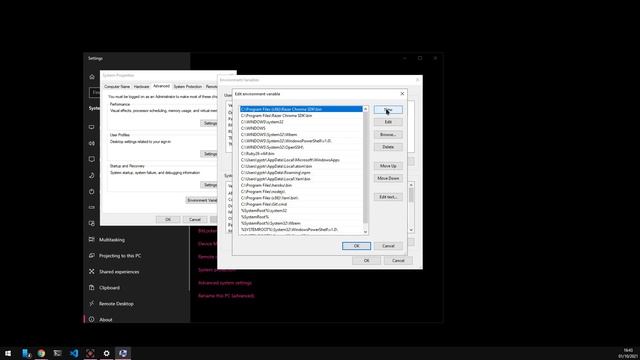Select the C:\Program Files\Razer Chroma SDK\bin entry

[x=301, y=116]
